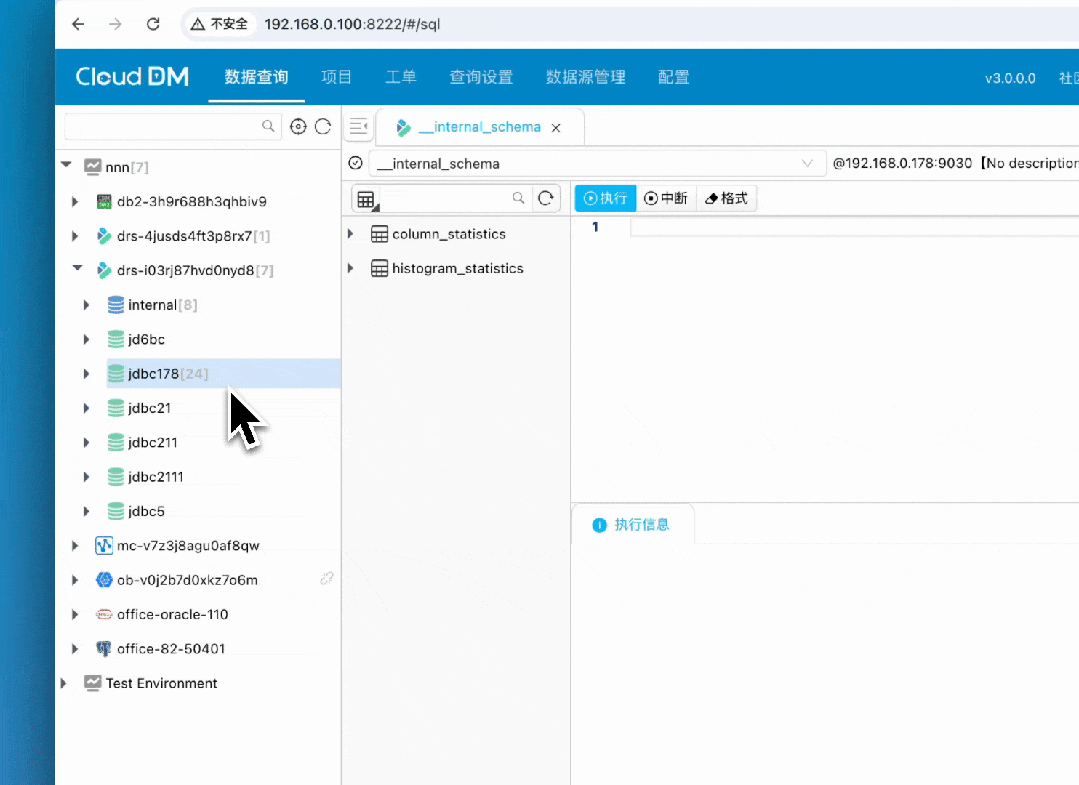Click the office-82-50401 PostgreSQL icon
The width and height of the screenshot is (1079, 785).
(104, 649)
